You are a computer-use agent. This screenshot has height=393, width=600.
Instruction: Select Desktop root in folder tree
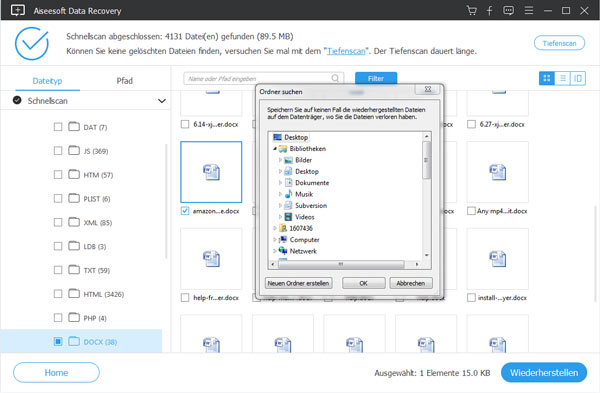tap(296, 137)
